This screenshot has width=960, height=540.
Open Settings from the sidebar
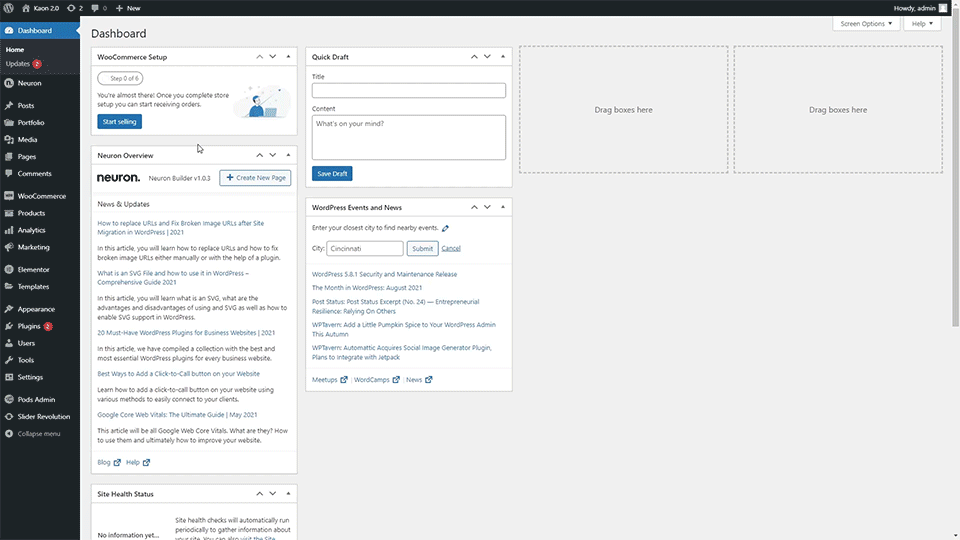tap(40, 378)
